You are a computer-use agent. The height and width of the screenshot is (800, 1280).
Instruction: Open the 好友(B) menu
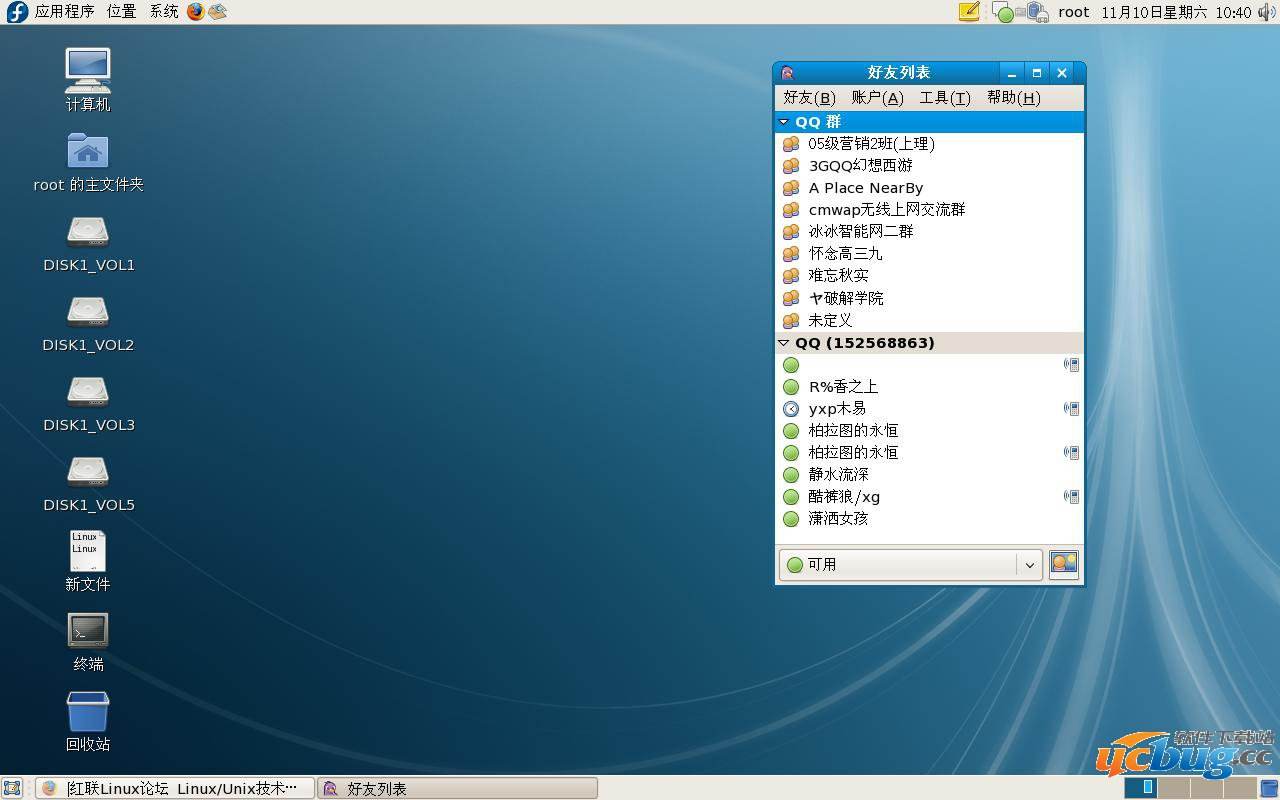pyautogui.click(x=809, y=98)
